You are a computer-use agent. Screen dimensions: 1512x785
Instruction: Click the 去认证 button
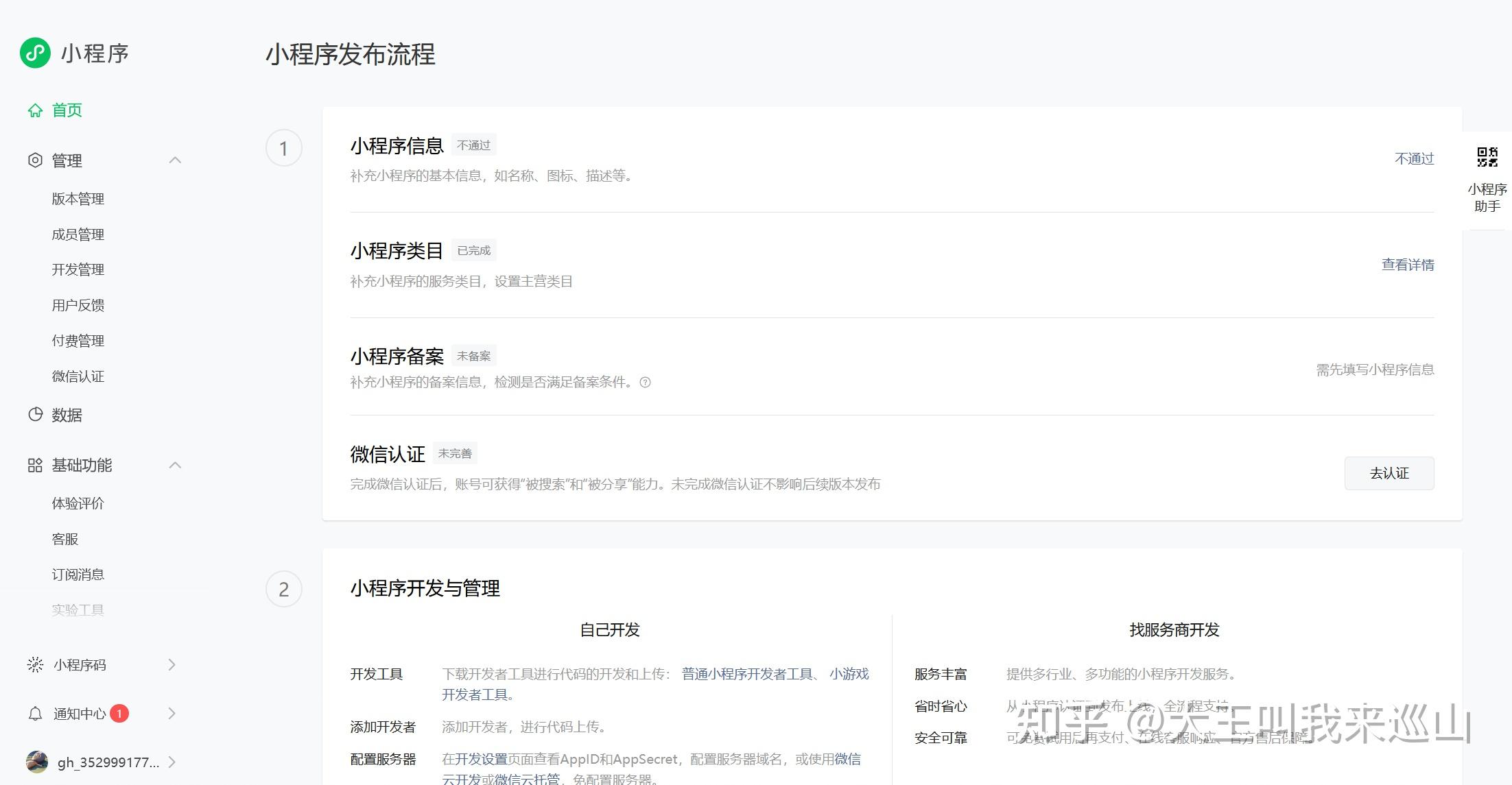click(1389, 473)
